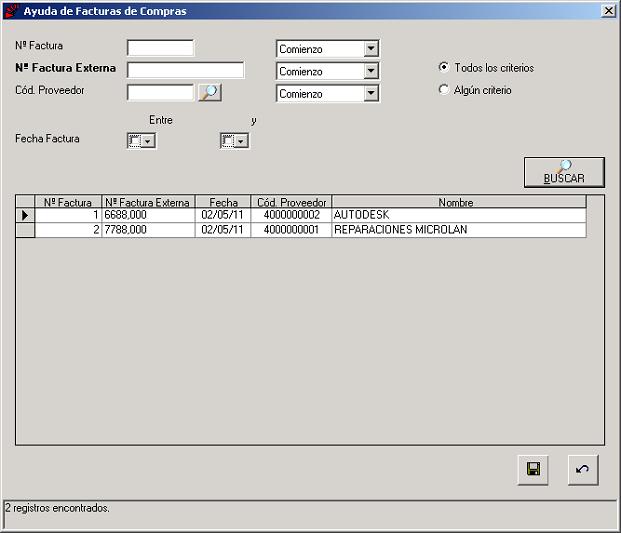Viewport: 621px width, 533px height.
Task: Click cell '6688,000'
Action: [148, 215]
